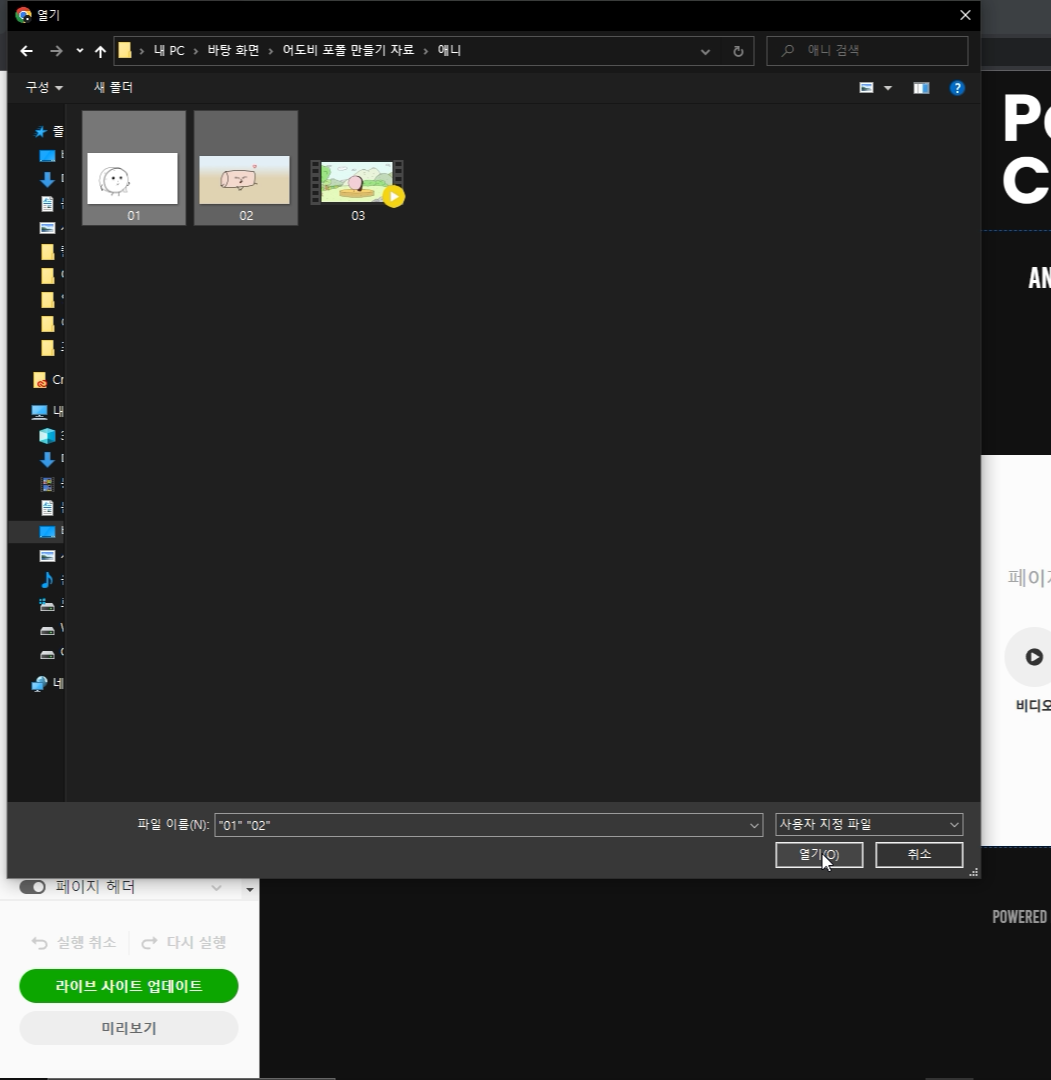
Task: Refresh the current folder view
Action: 738,52
